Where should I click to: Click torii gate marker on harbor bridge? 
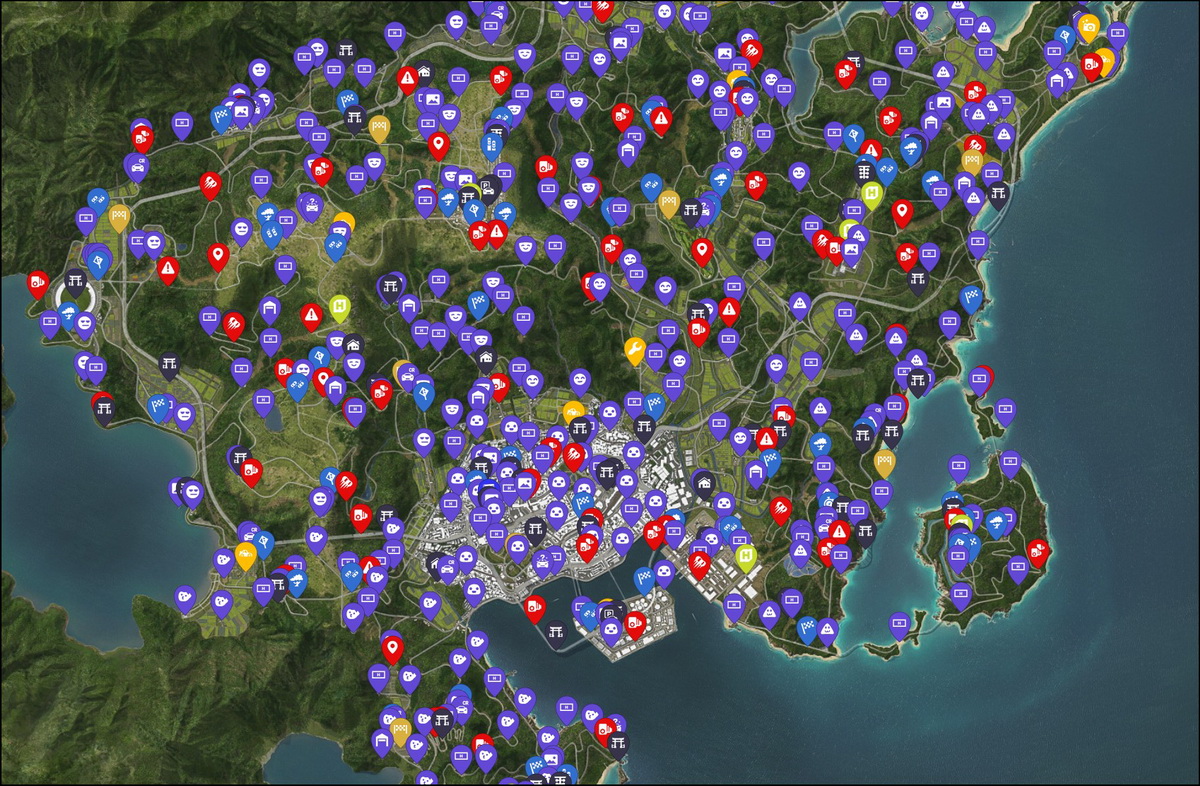tap(556, 631)
